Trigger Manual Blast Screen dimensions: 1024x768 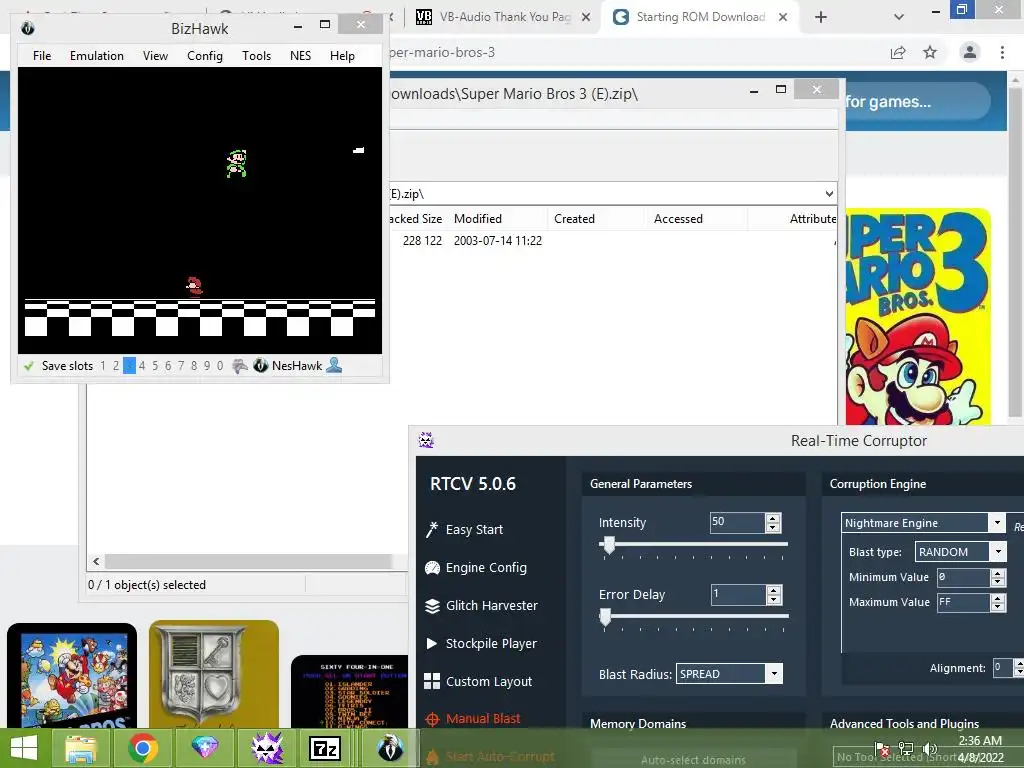pyautogui.click(x=483, y=719)
